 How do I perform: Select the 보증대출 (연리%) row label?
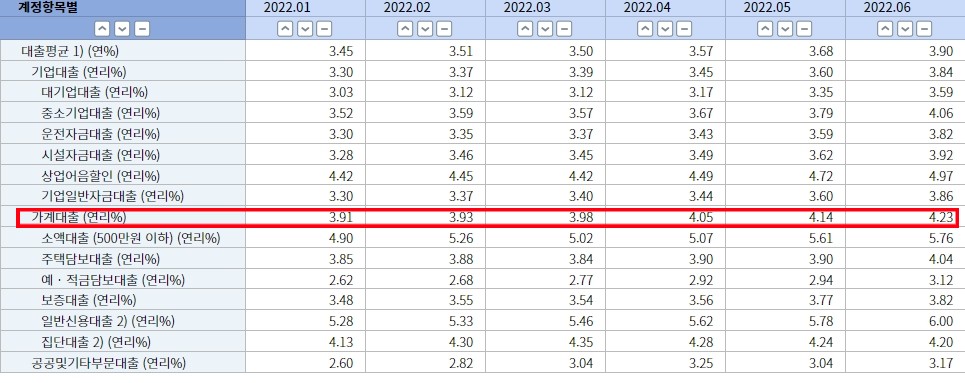[x=89, y=300]
